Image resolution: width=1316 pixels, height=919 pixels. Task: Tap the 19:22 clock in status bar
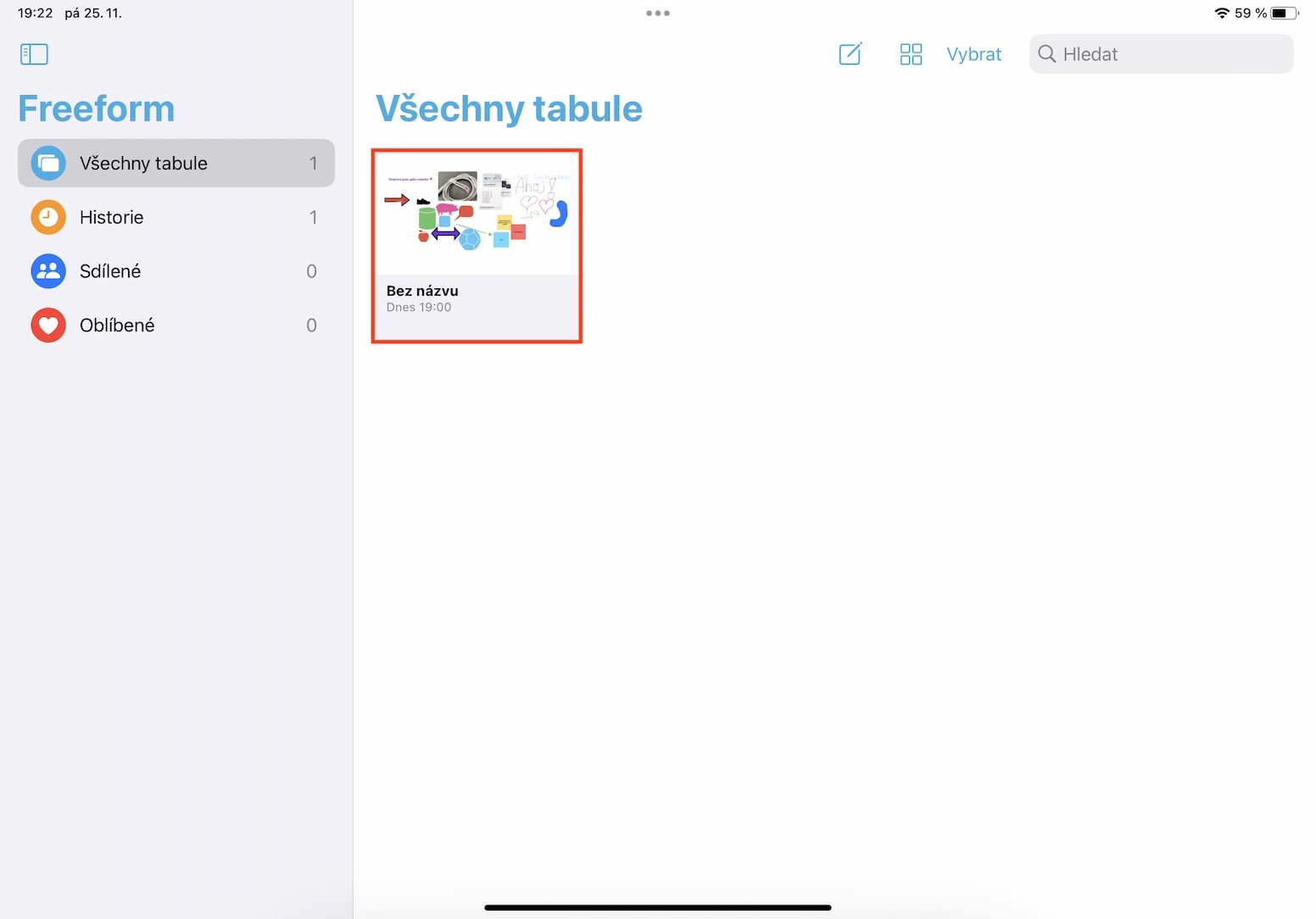coord(36,13)
